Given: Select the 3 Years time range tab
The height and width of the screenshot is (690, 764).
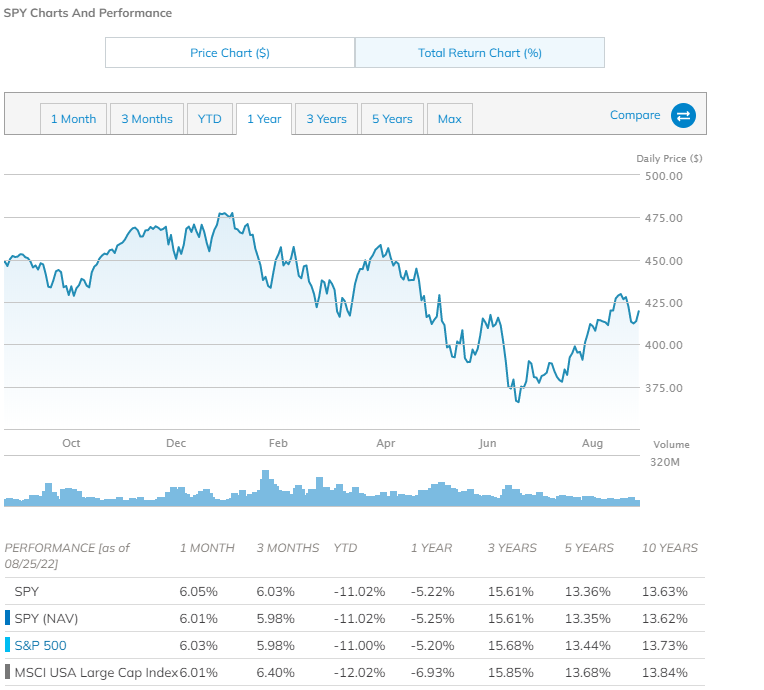Looking at the screenshot, I should (326, 119).
